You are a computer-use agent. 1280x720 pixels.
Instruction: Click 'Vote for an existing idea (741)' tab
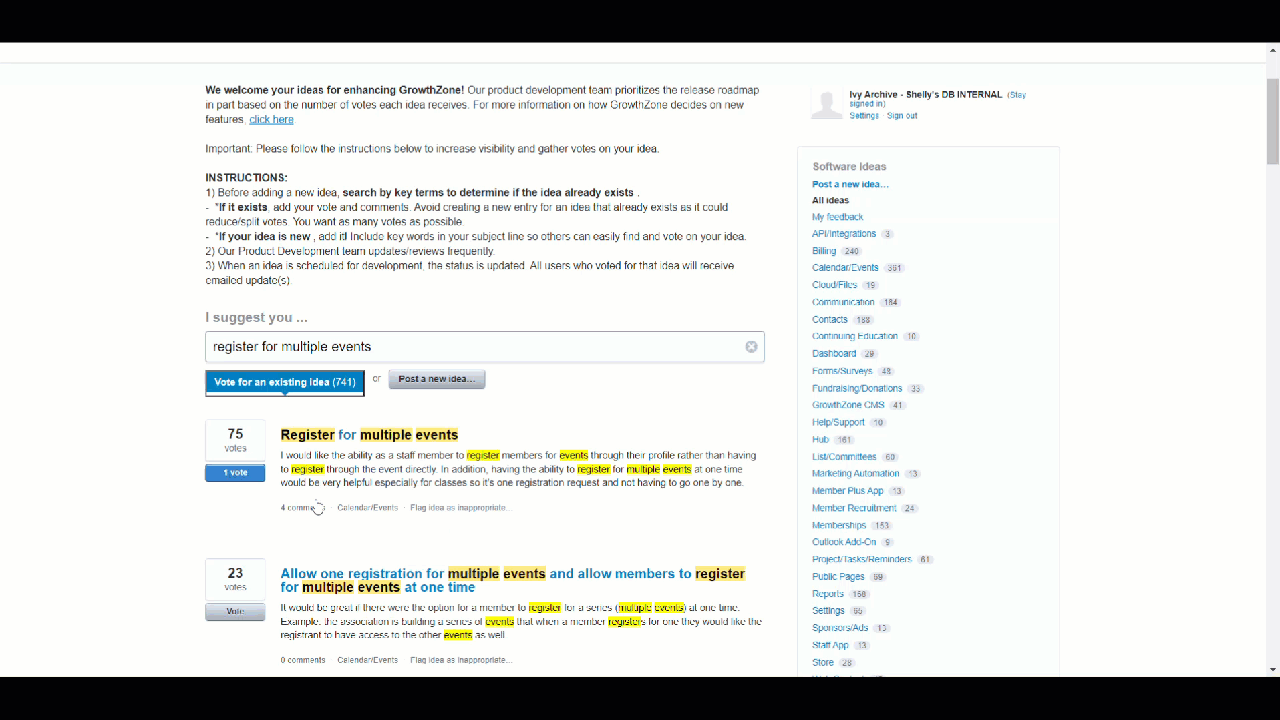pos(285,382)
